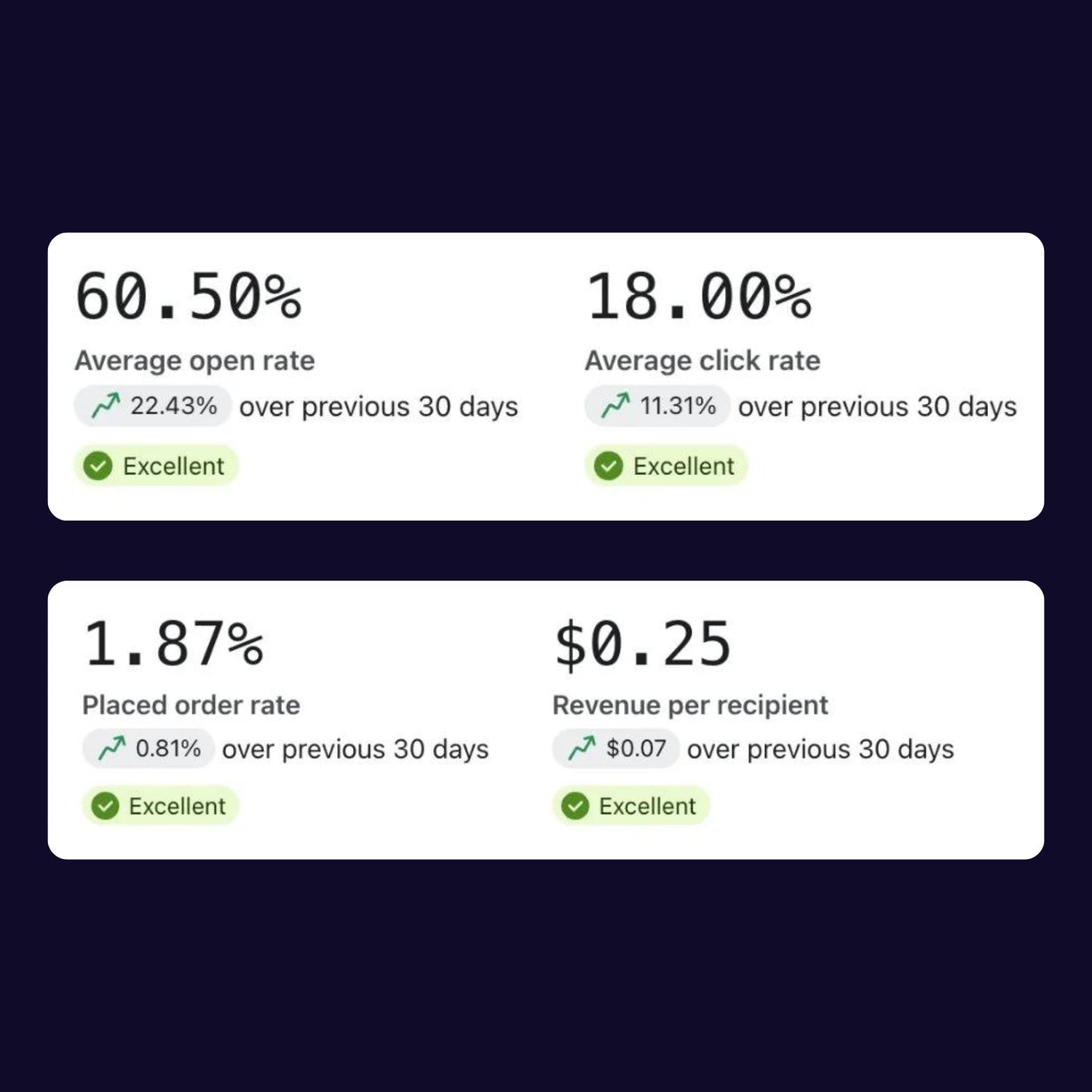Click the Placed order rate label
This screenshot has height=1092, width=1092.
191,705
